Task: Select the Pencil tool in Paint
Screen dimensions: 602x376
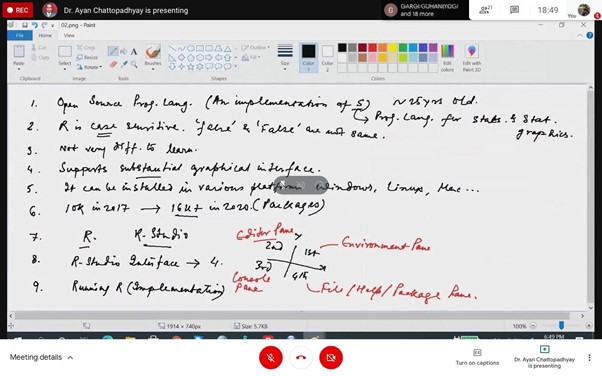Action: click(113, 51)
